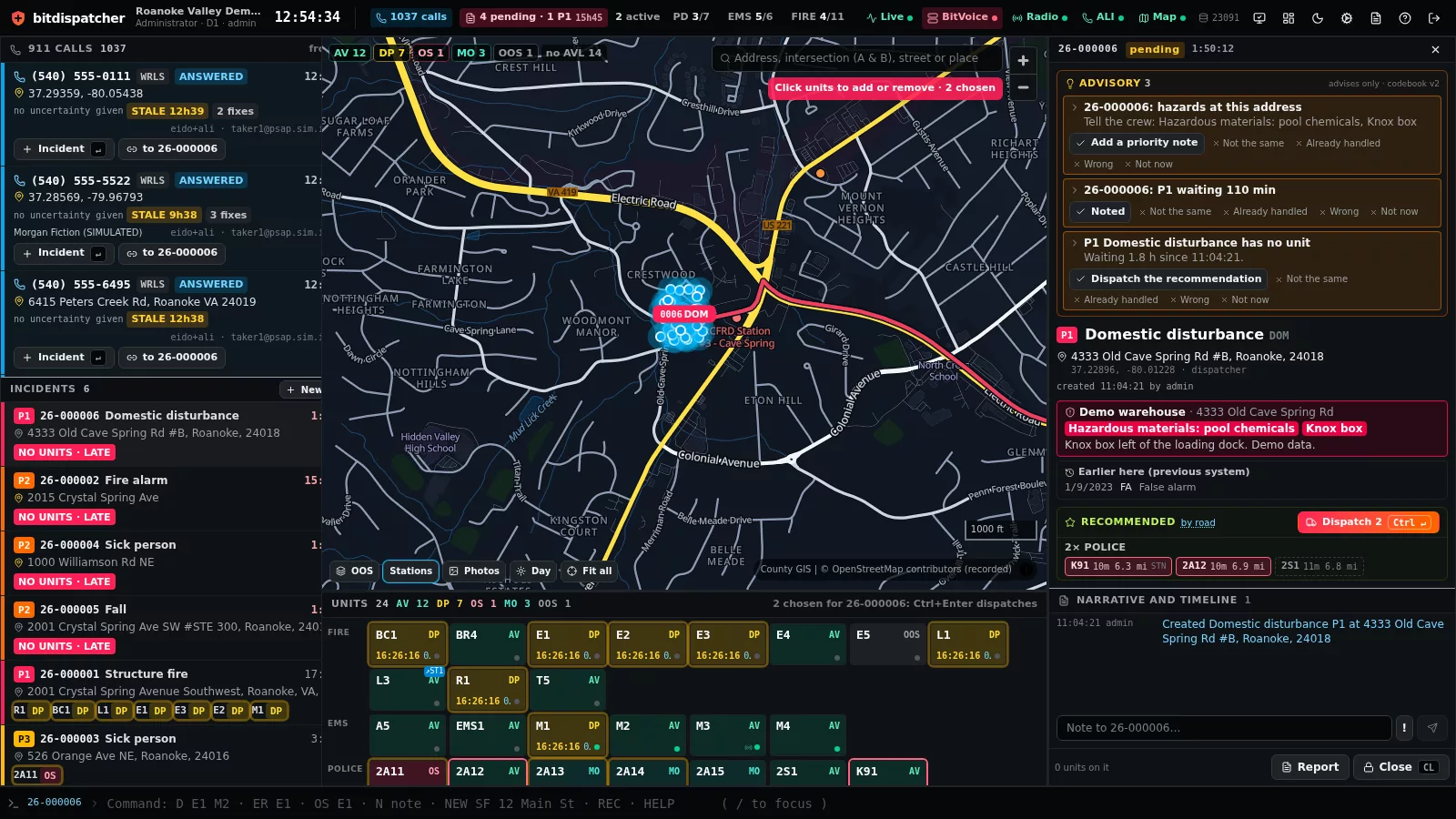Viewport: 1456px width, 819px height.
Task: Open the layout grid icon
Action: [1289, 17]
